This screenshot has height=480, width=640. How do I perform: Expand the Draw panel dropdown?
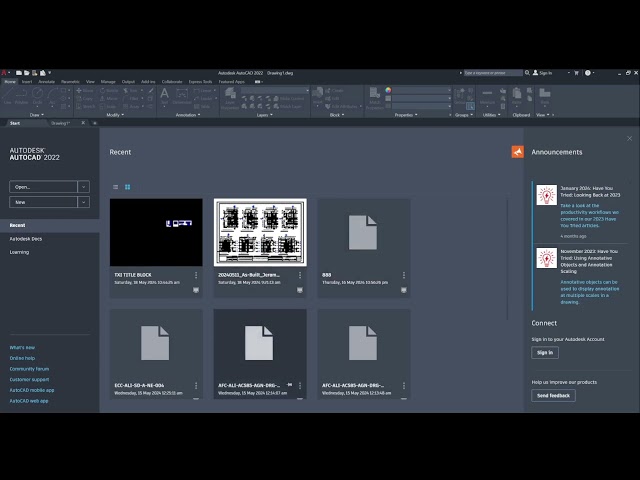coord(37,115)
